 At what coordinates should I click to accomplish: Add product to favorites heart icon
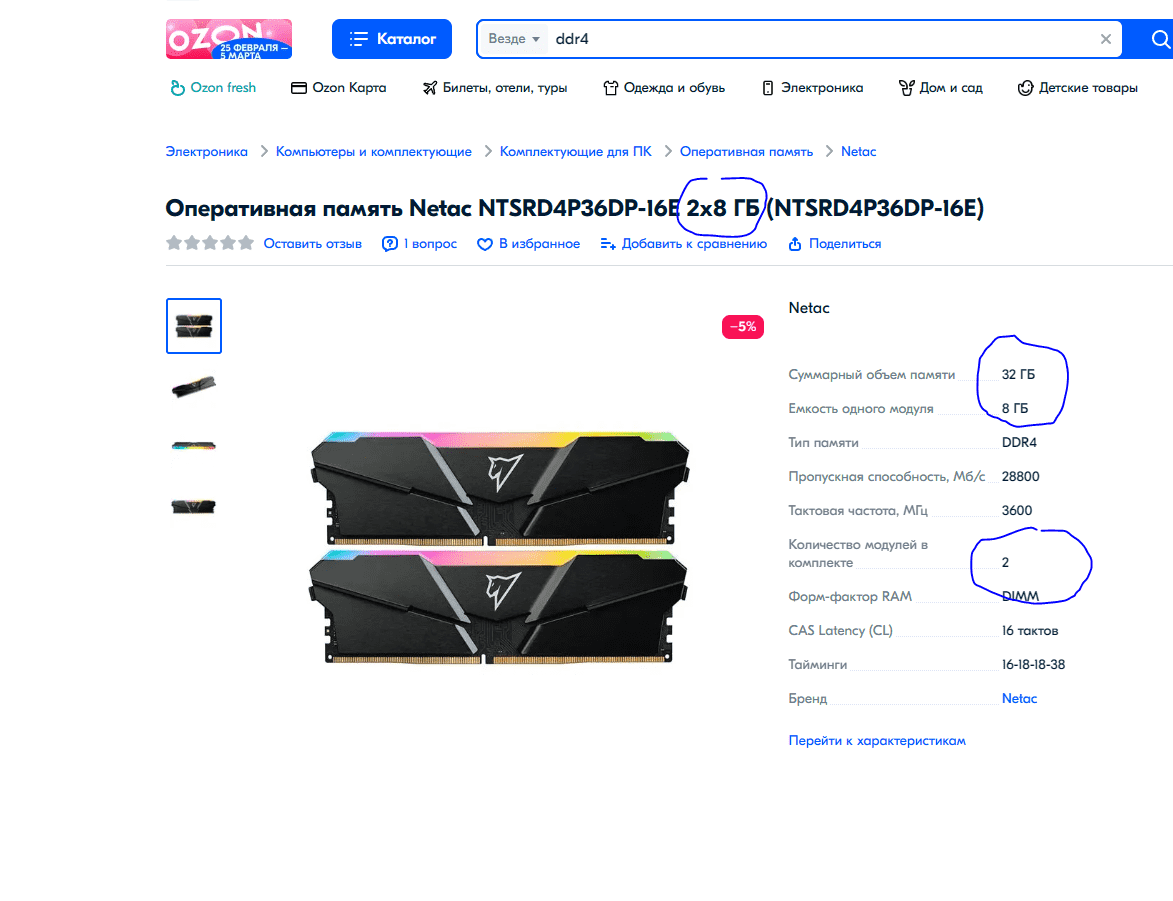(x=485, y=244)
